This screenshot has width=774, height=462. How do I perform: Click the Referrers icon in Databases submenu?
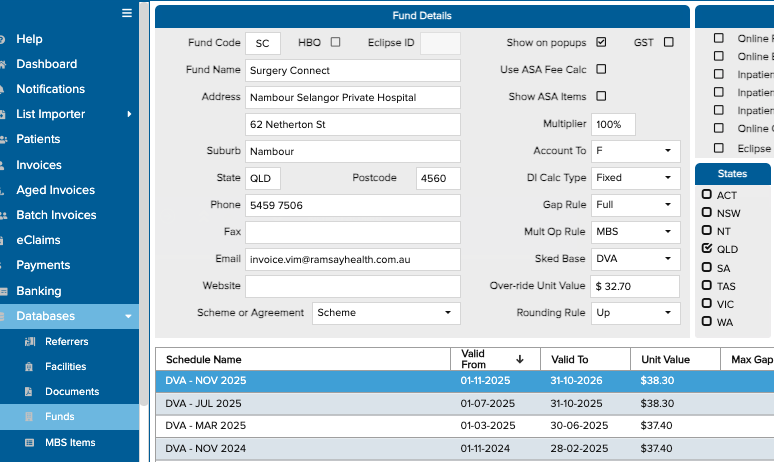tap(29, 342)
